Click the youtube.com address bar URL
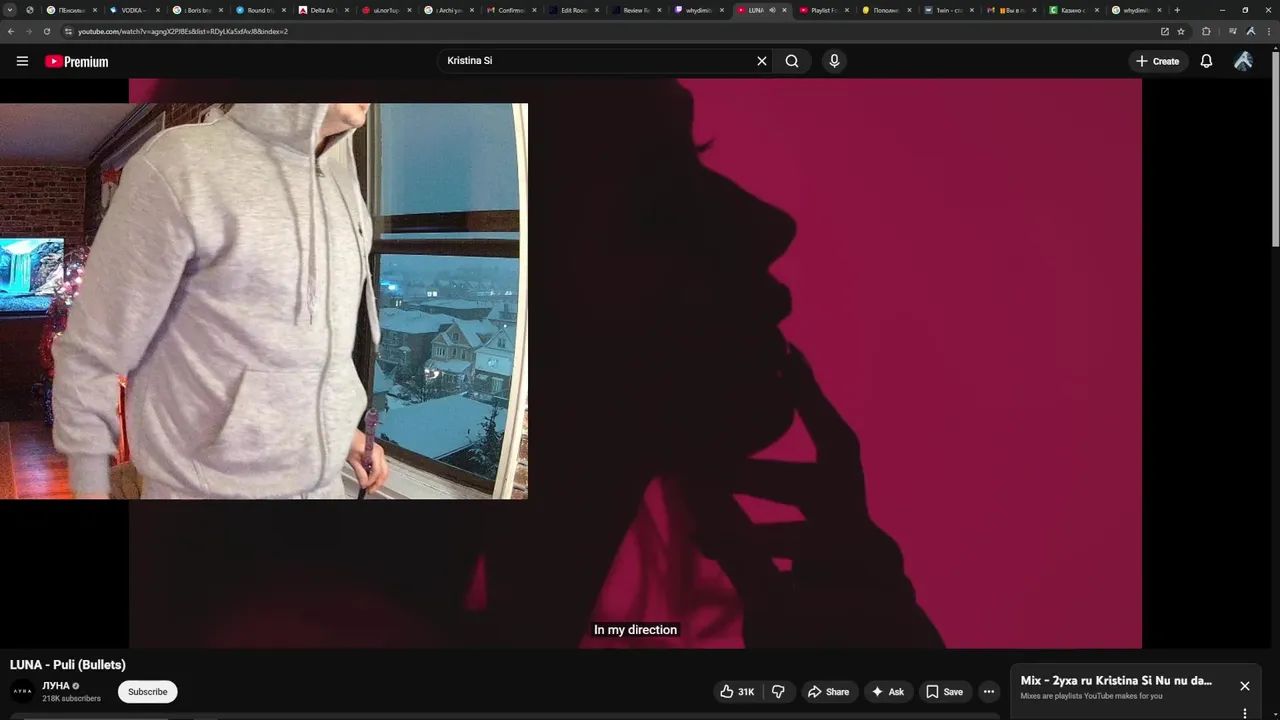Image resolution: width=1280 pixels, height=720 pixels. coord(183,31)
